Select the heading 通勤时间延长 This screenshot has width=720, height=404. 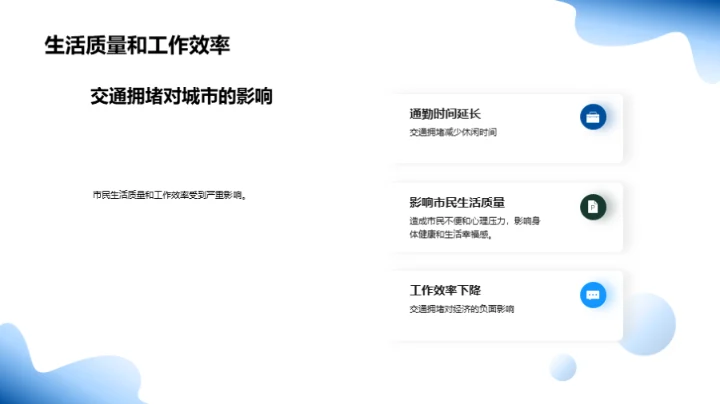pyautogui.click(x=445, y=113)
